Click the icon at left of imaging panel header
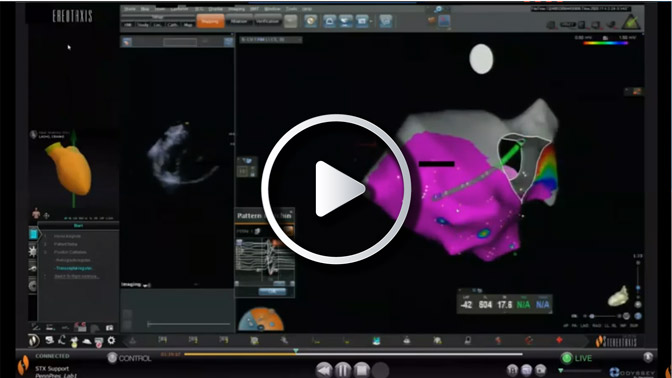 click(x=126, y=42)
